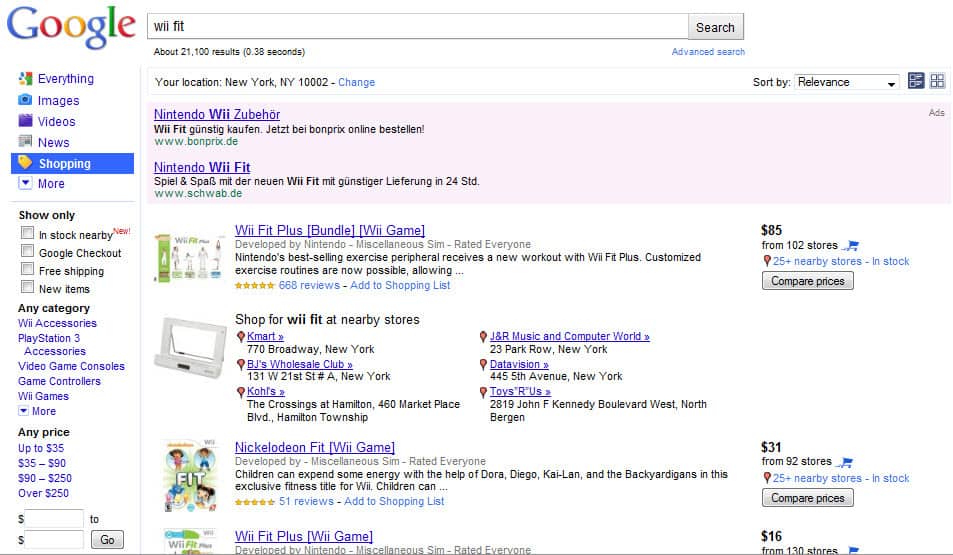Screen dimensions: 953x555
Task: Select Shopping search tab
Action: pos(72,163)
